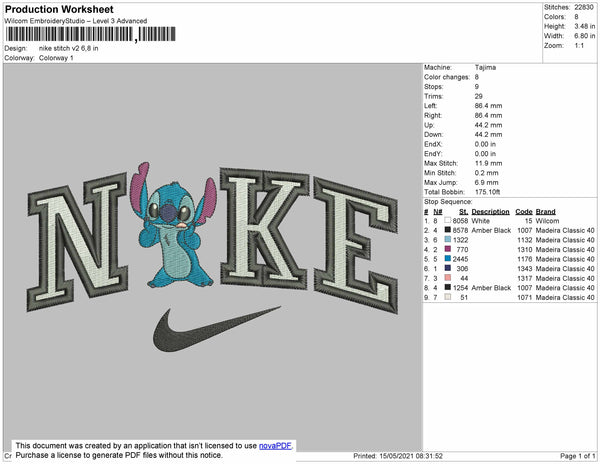The width and height of the screenshot is (600, 464).
Task: Pick the black swatch beside stitch count 1254
Action: [447, 288]
